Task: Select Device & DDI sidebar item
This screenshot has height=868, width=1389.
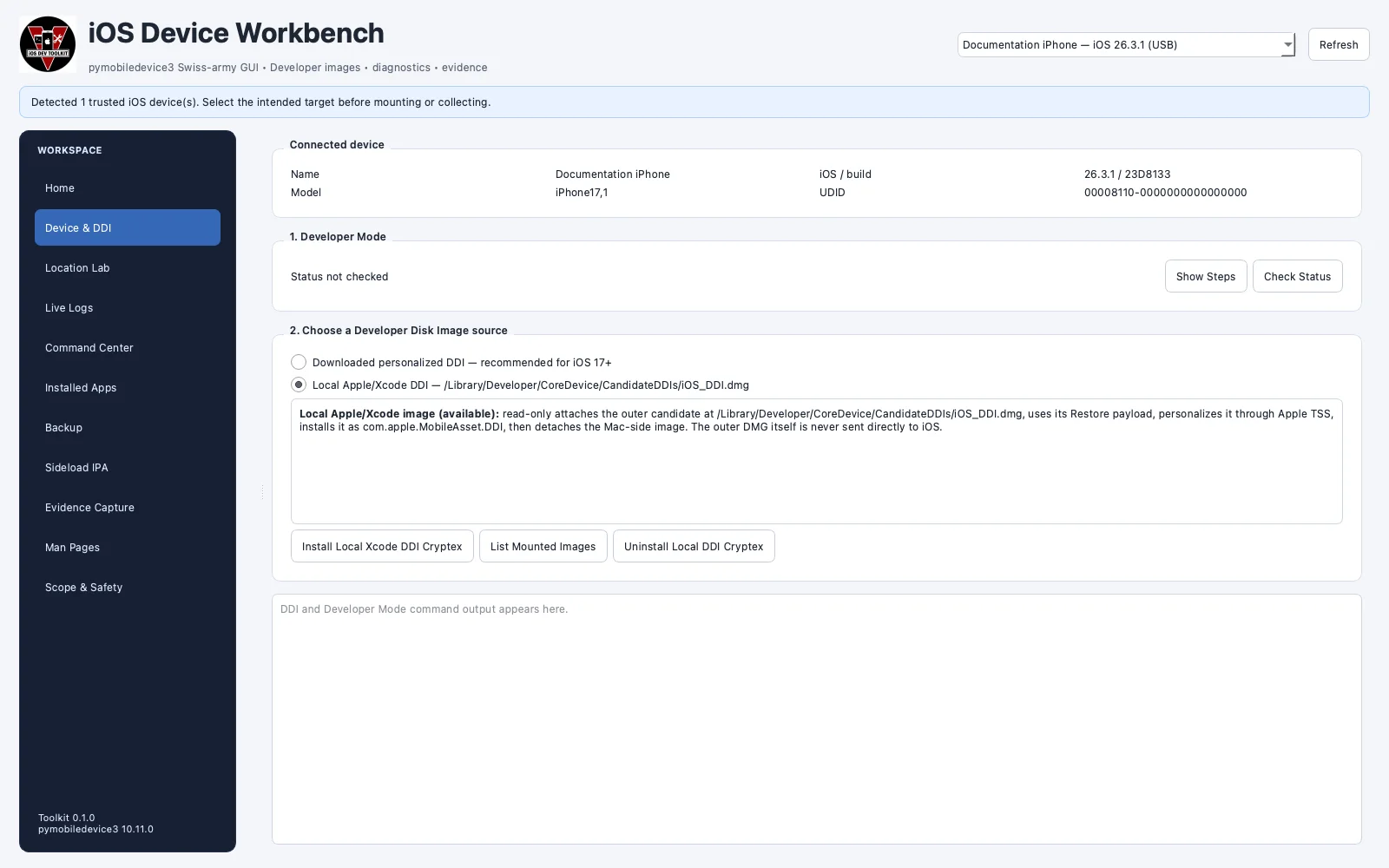Action: click(x=128, y=227)
